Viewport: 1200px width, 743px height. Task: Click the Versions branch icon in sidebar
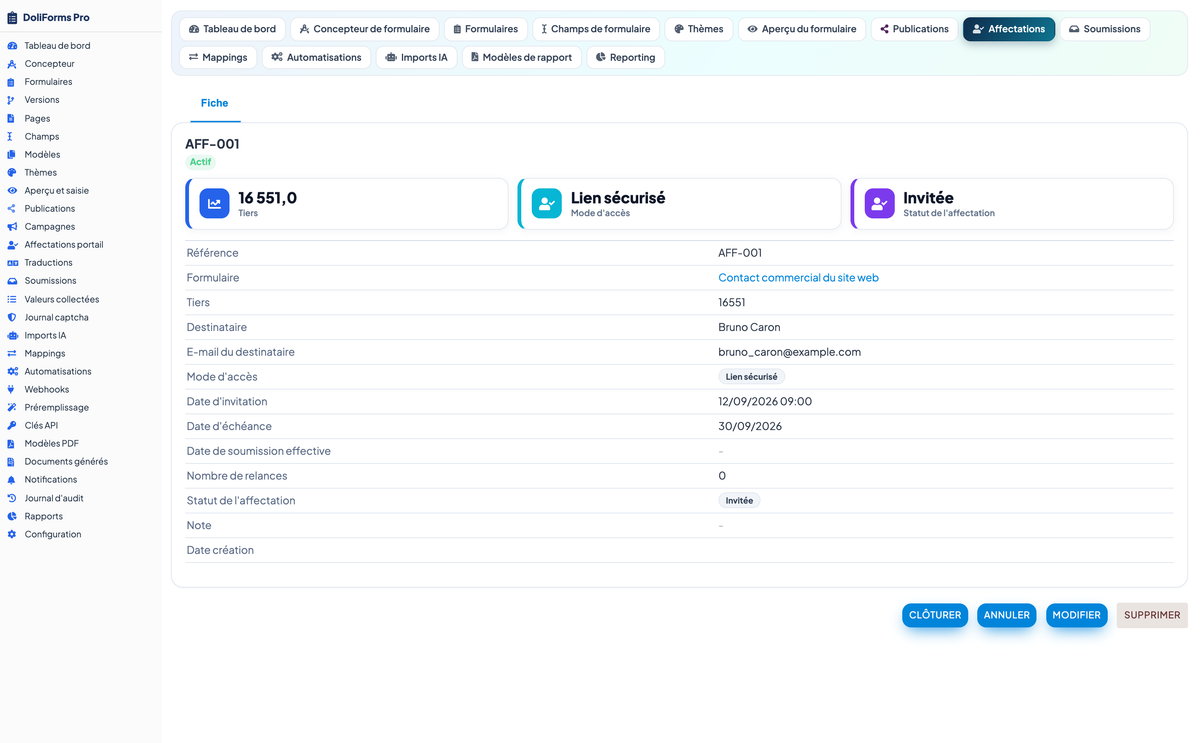click(12, 100)
